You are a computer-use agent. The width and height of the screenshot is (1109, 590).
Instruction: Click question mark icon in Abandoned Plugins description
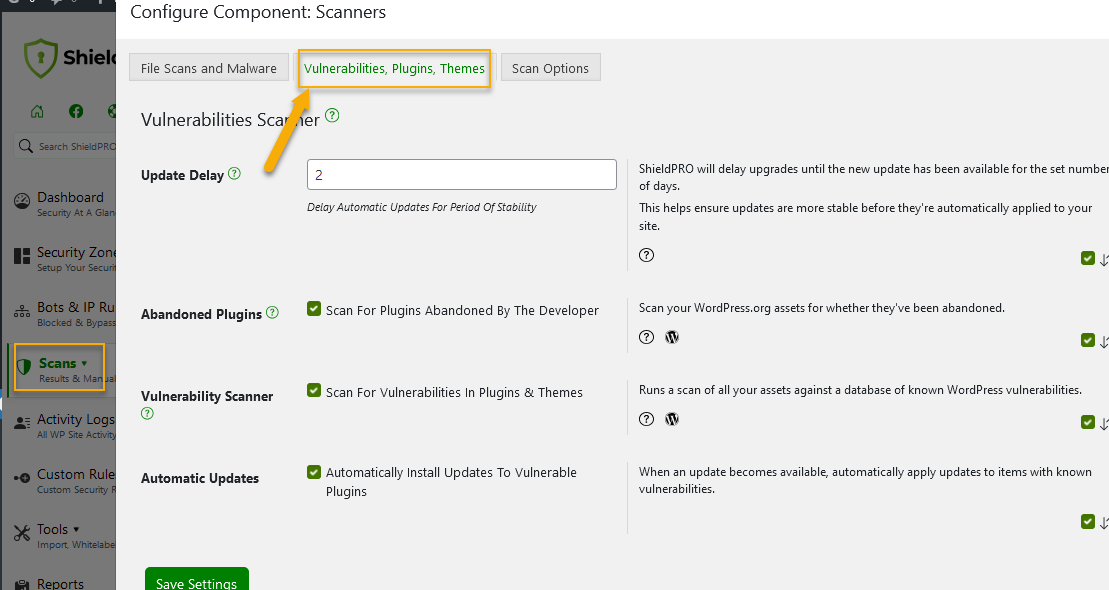646,337
